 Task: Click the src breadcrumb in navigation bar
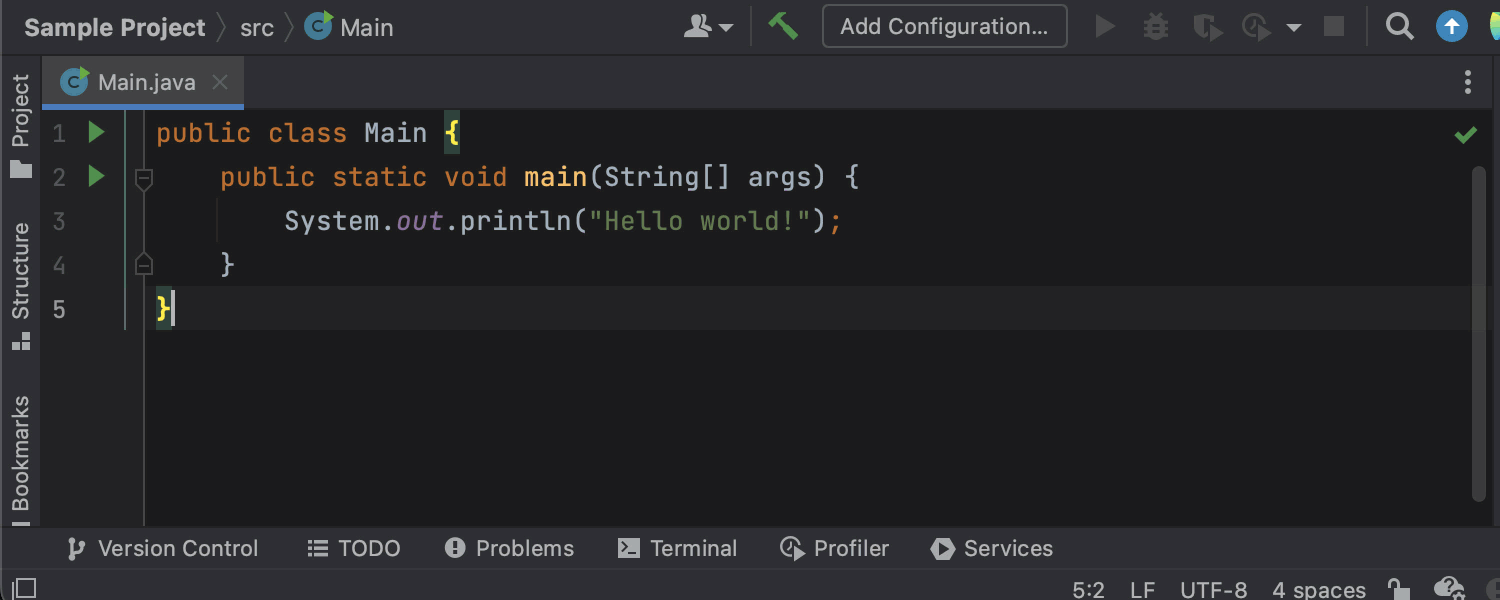257,27
